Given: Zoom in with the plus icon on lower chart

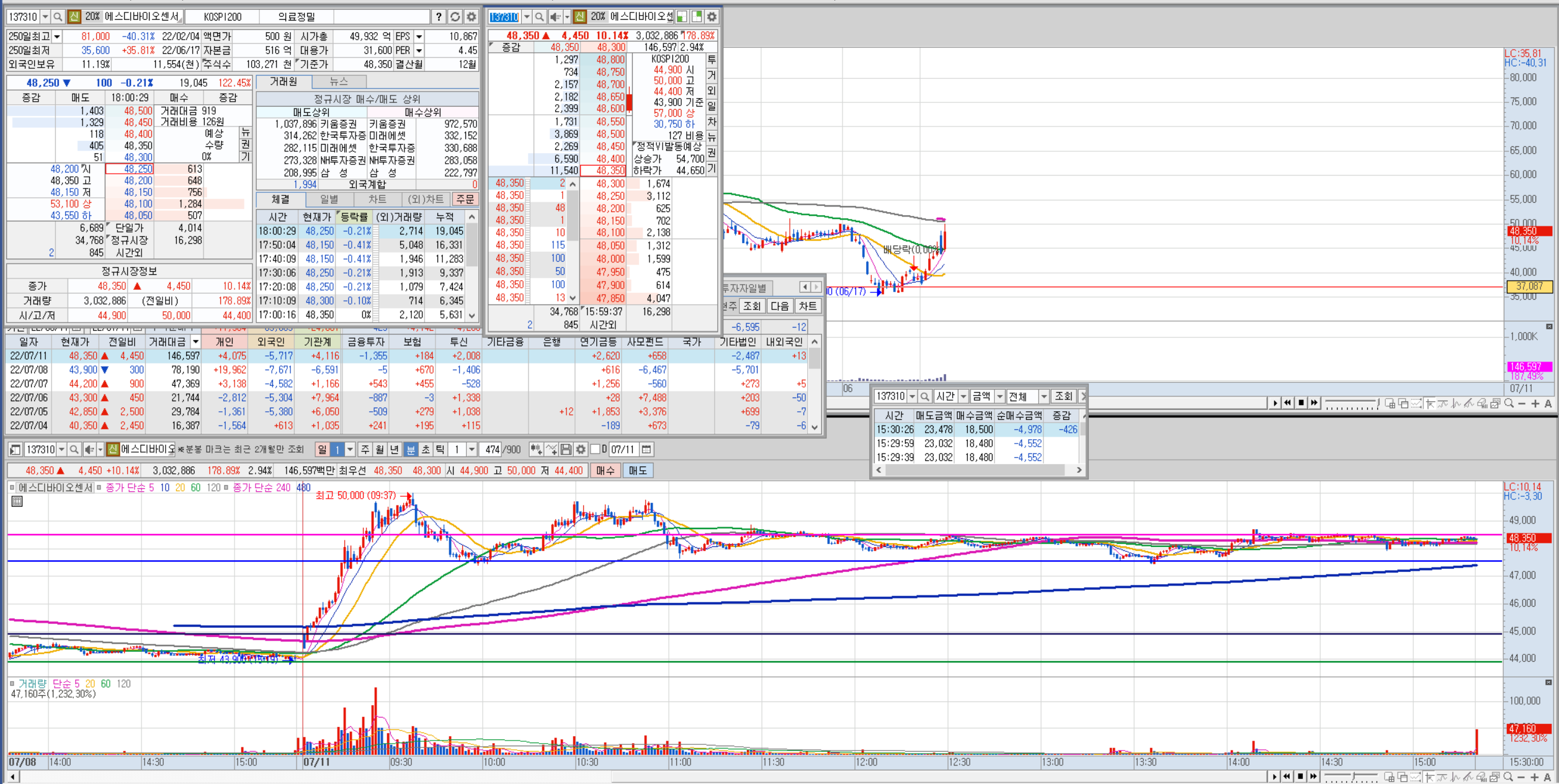Looking at the screenshot, I should tap(1535, 777).
